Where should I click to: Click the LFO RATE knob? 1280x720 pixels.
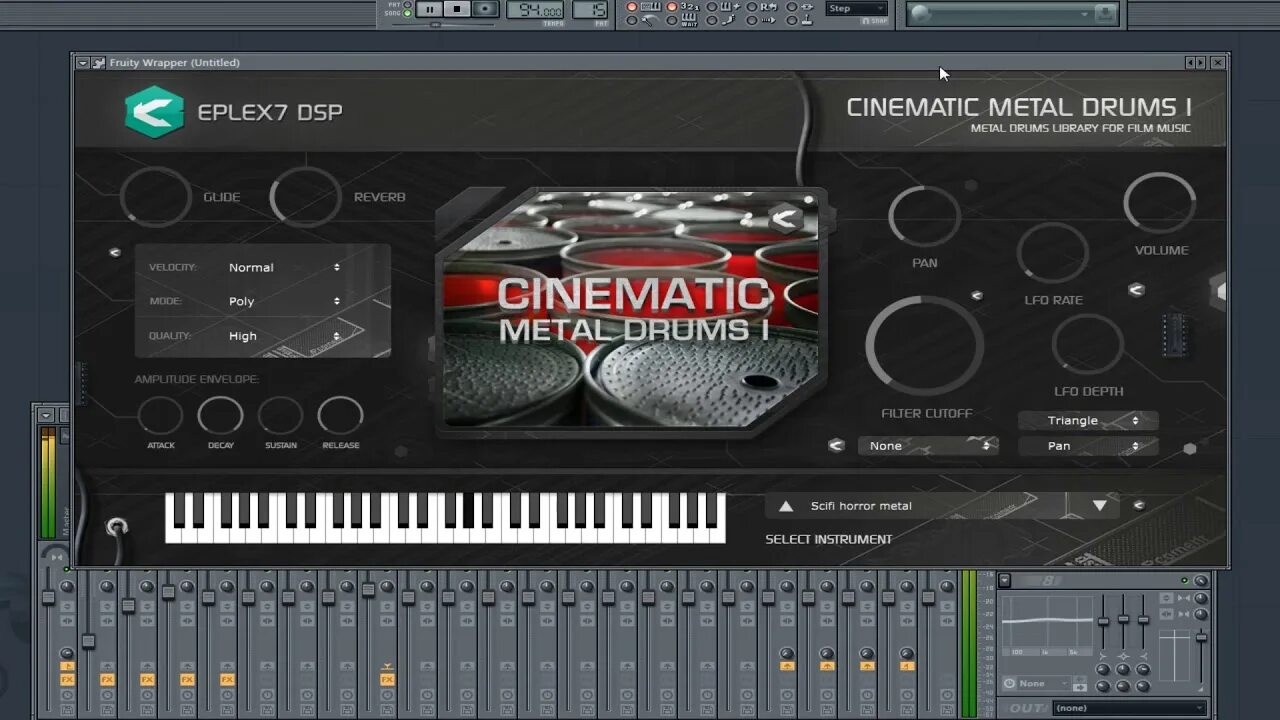point(1053,253)
